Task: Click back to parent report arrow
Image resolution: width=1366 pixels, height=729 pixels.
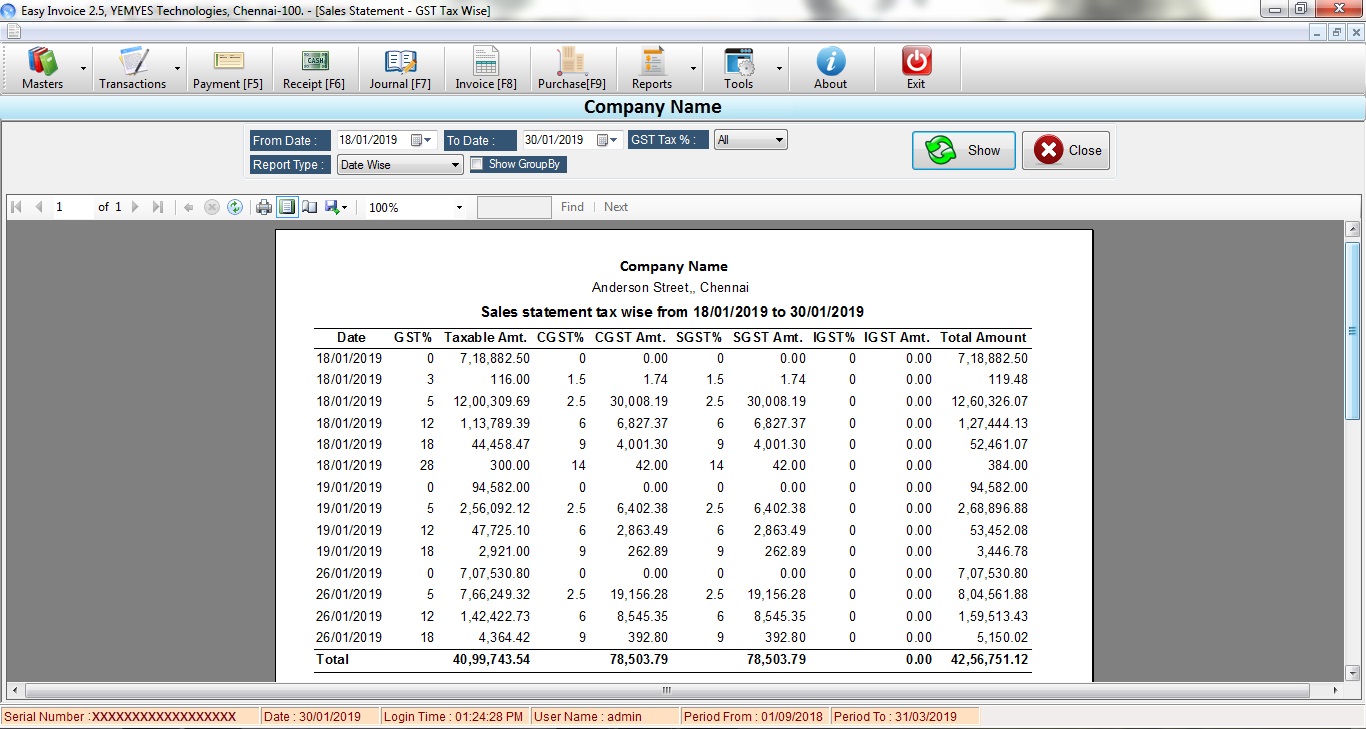Action: tap(189, 207)
